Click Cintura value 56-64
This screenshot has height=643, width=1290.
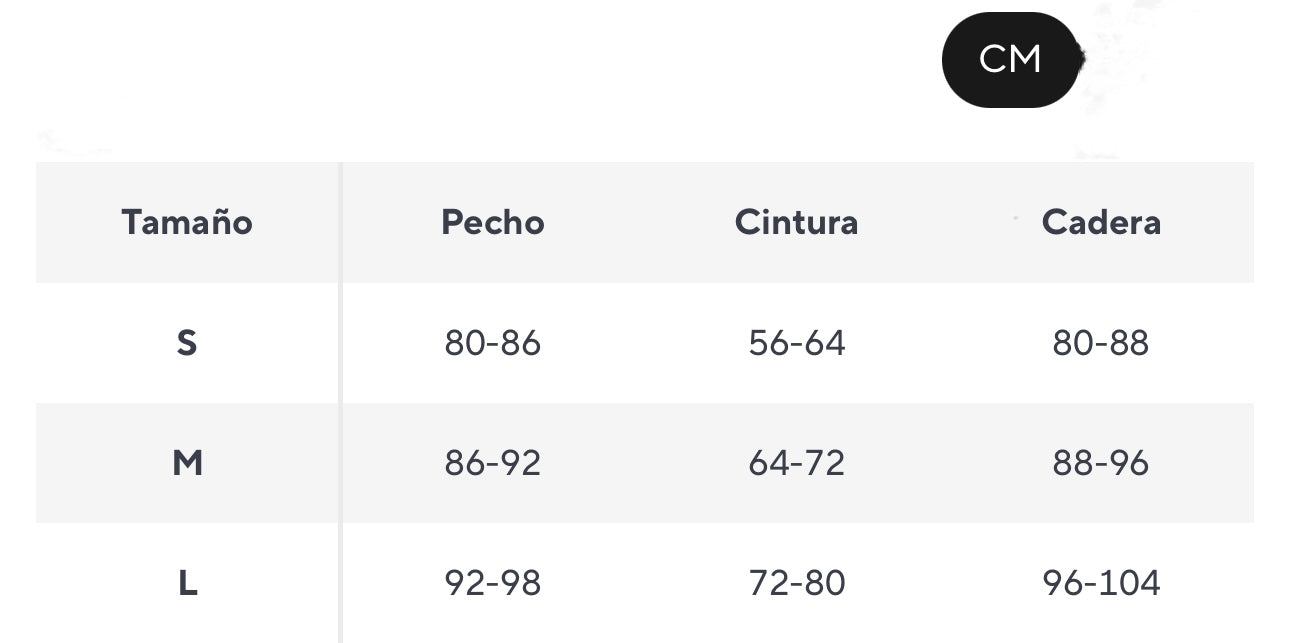[x=796, y=343]
